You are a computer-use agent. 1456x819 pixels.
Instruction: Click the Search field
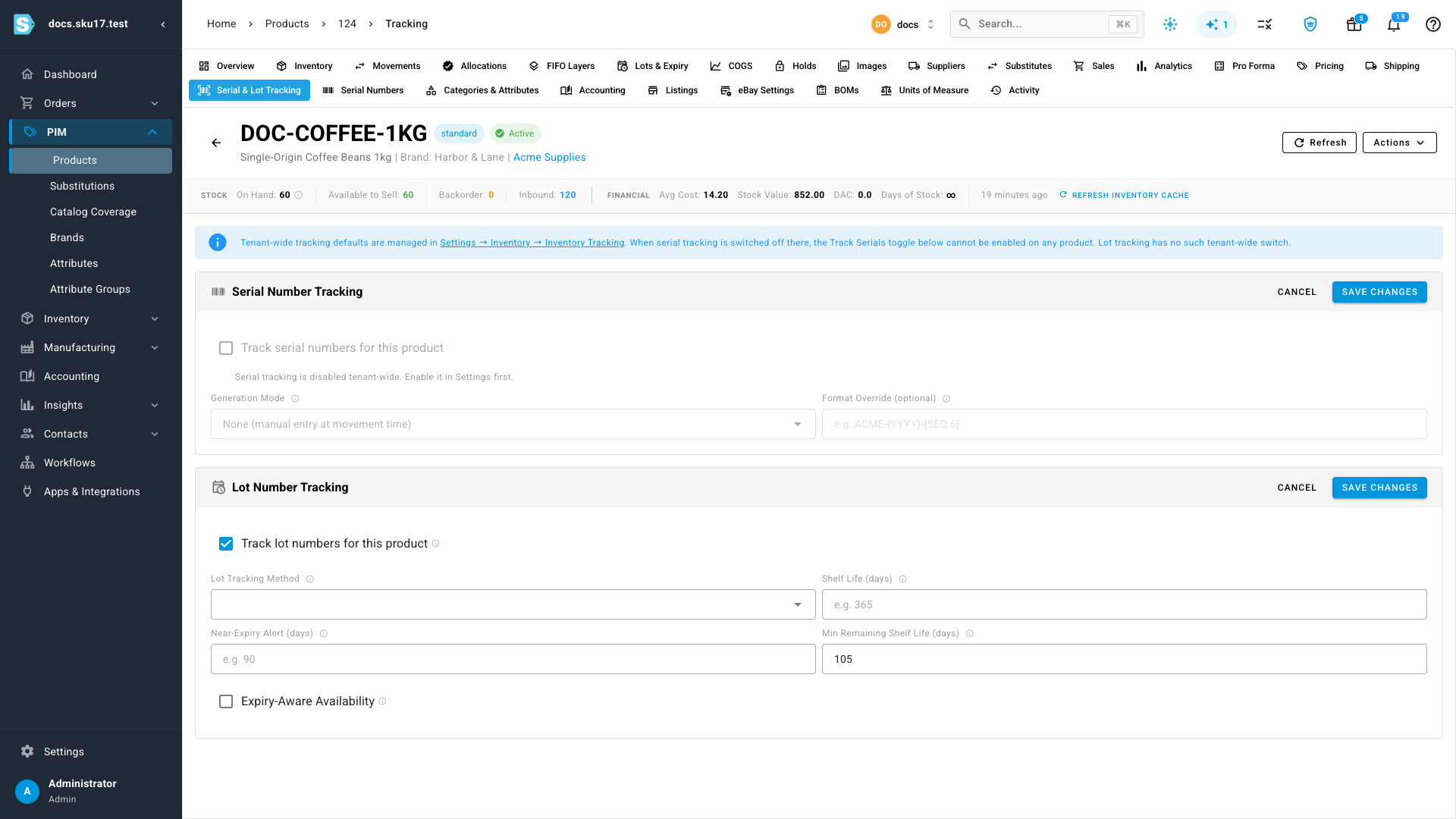[1046, 24]
